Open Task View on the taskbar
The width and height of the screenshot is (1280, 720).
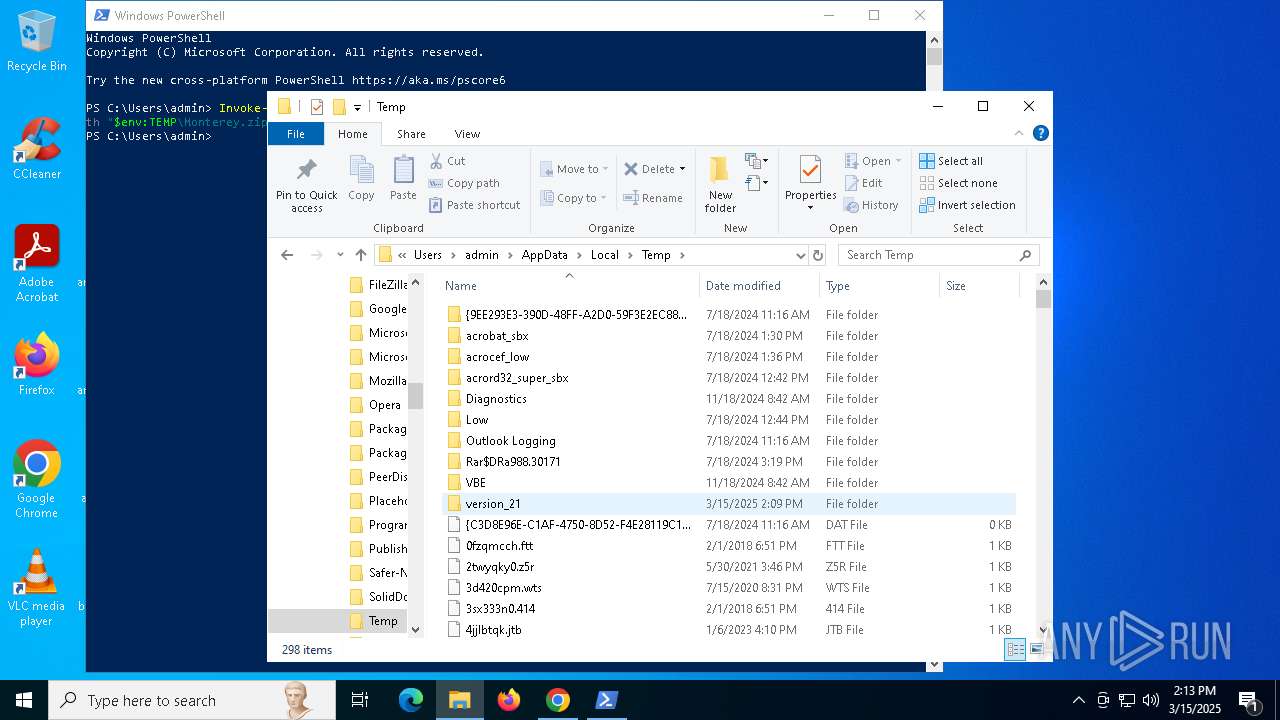click(x=360, y=700)
